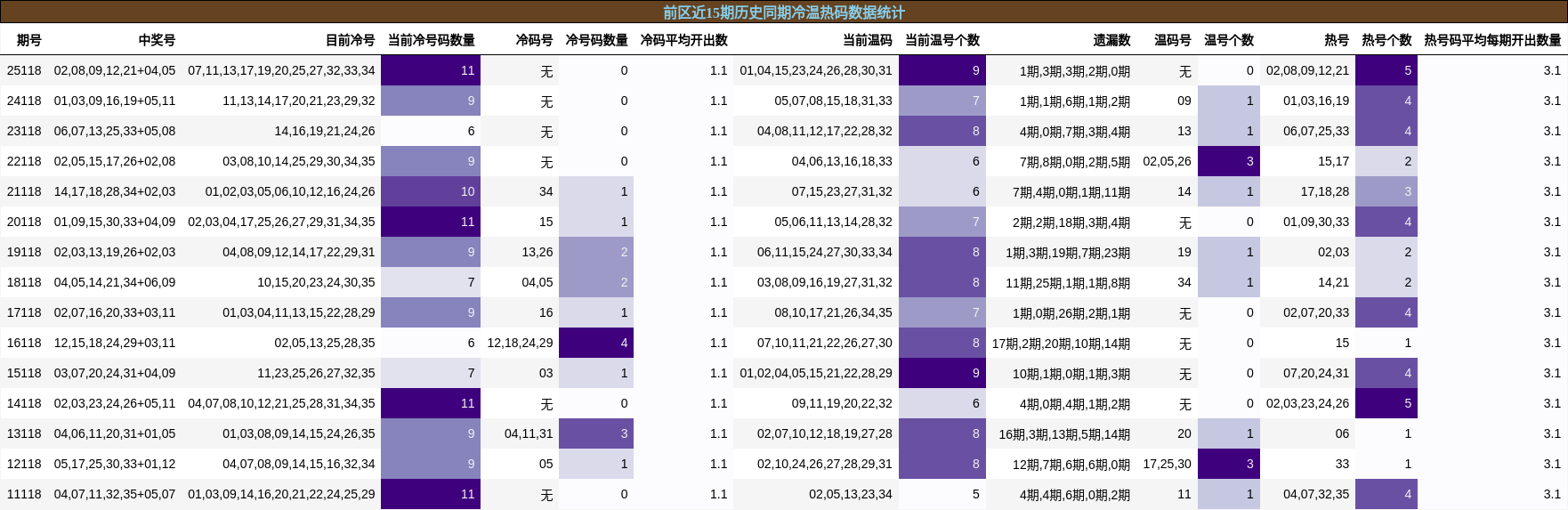The height and width of the screenshot is (510, 1568).
Task: Select cold numbers 10,15,20,23,24,30,35
Action: (x=316, y=282)
